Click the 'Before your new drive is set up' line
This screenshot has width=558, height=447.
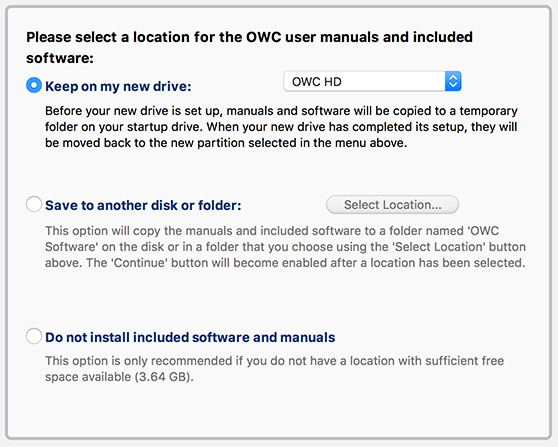(x=281, y=111)
